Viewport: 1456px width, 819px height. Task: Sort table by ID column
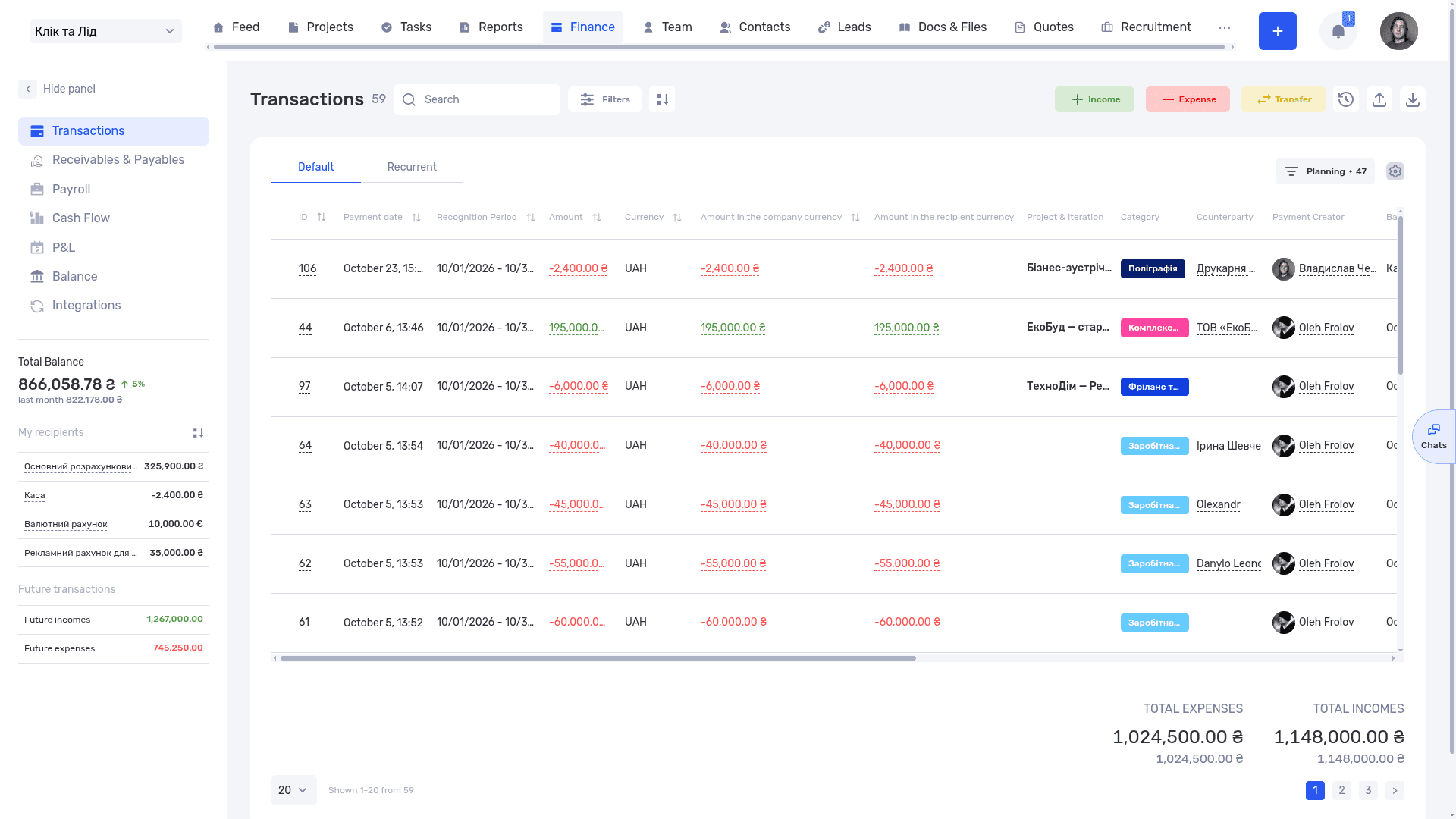[x=322, y=217]
